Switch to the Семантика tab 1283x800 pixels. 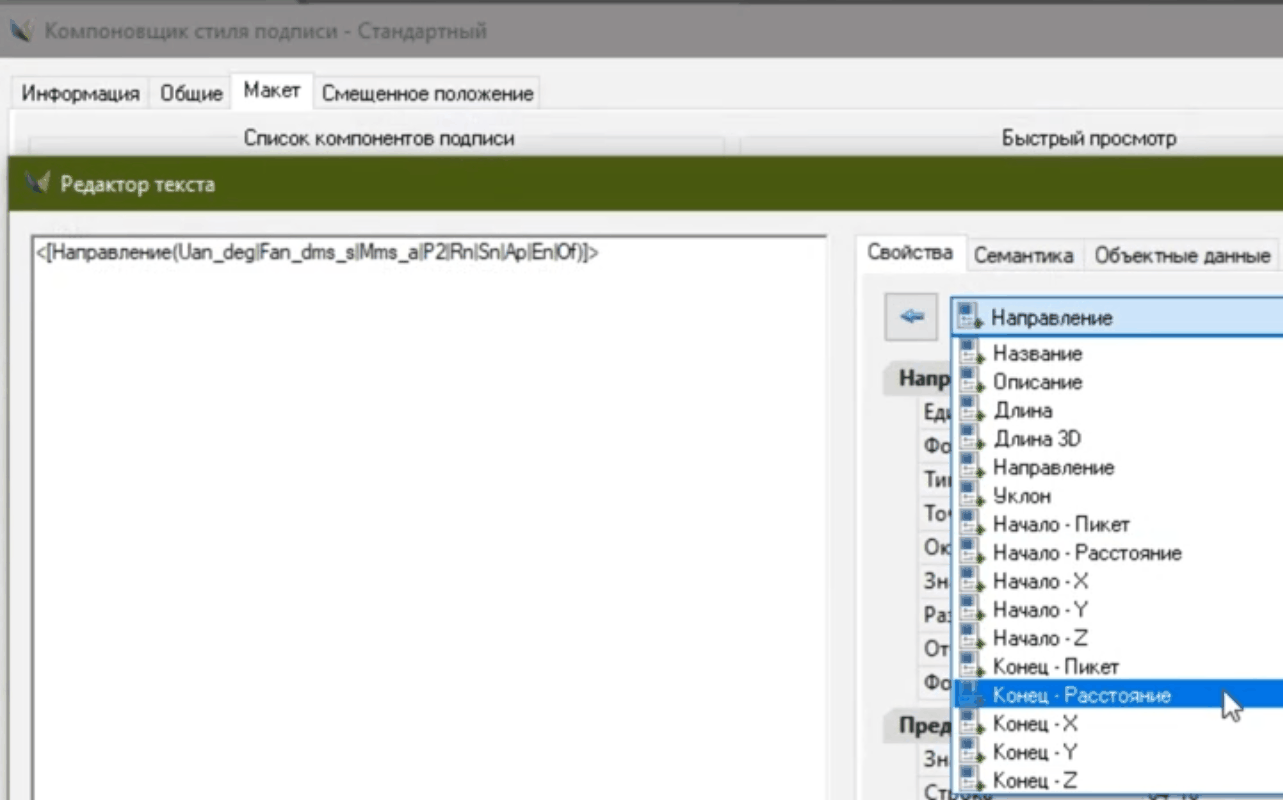coord(1024,255)
